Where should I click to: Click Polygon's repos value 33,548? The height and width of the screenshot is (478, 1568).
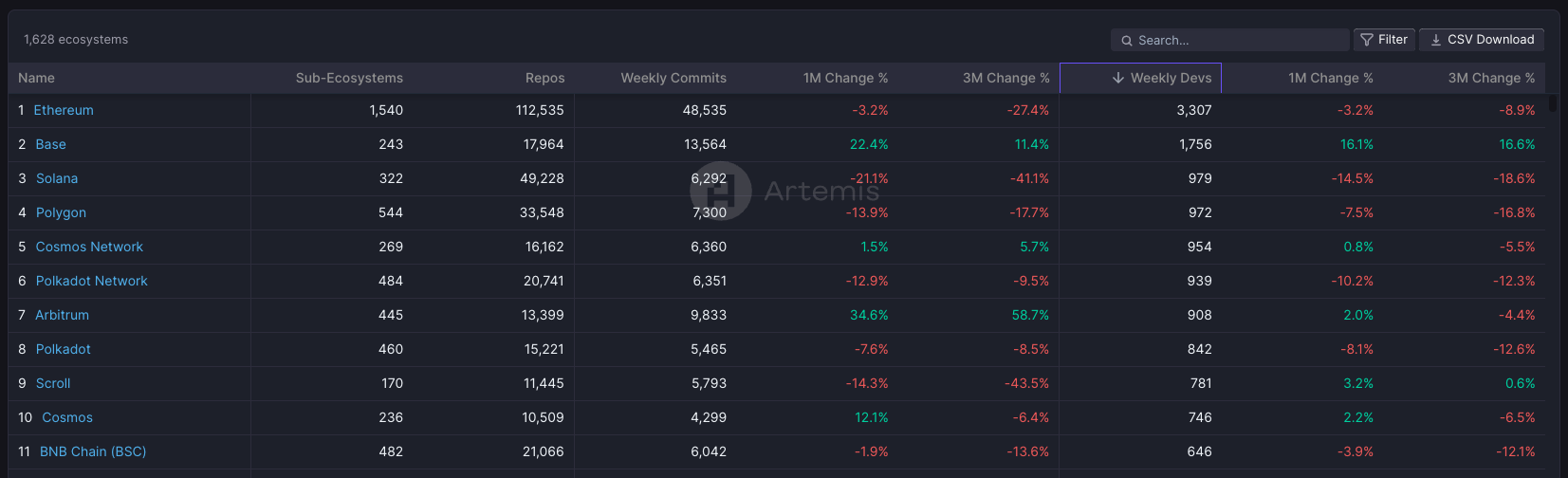click(542, 212)
